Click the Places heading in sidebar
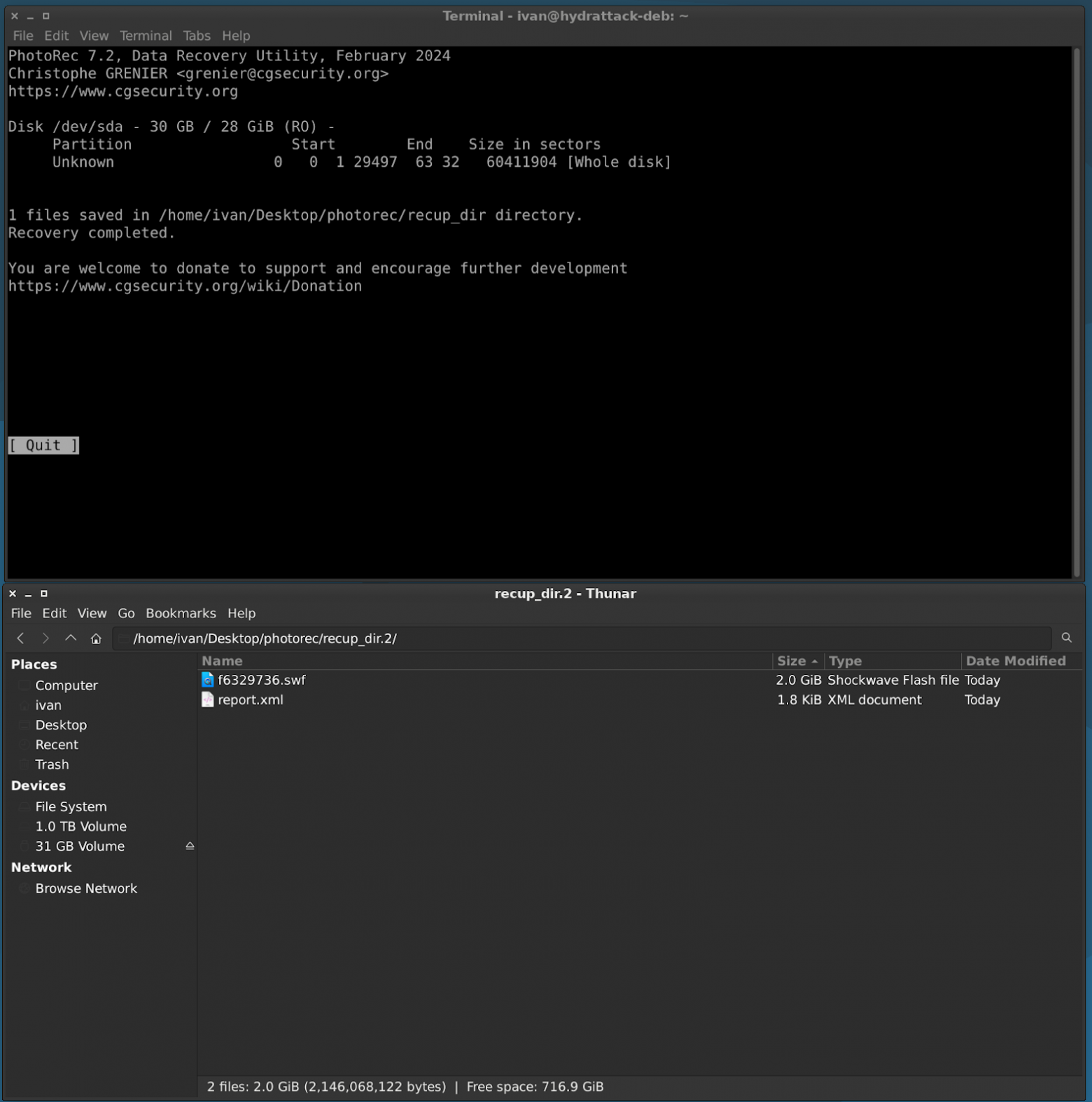Viewport: 1092px width, 1102px height. click(x=34, y=664)
